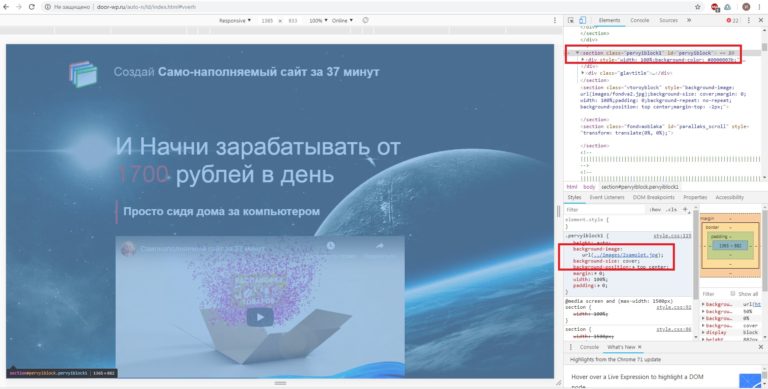The image size is (768, 389).
Task: Bookmark this page with the star icon
Action: click(x=697, y=7)
